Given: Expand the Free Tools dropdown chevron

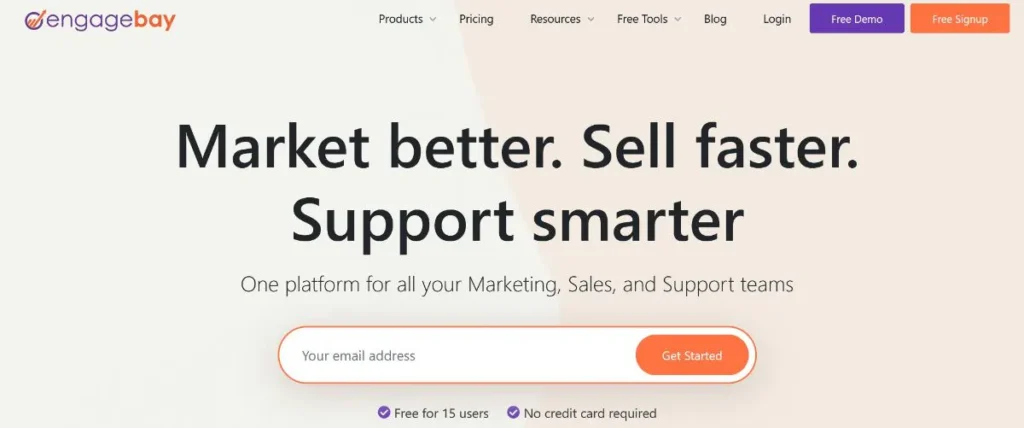Looking at the screenshot, I should pos(678,20).
